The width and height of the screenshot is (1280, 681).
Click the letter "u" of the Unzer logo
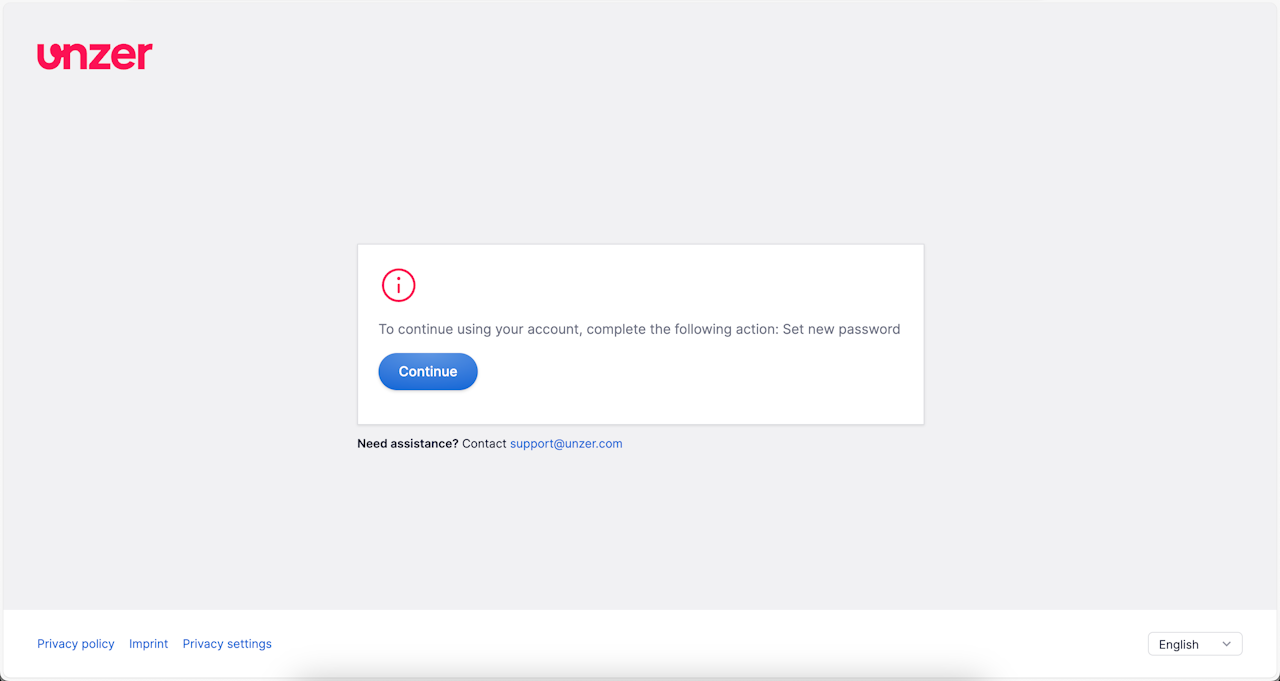click(x=49, y=57)
